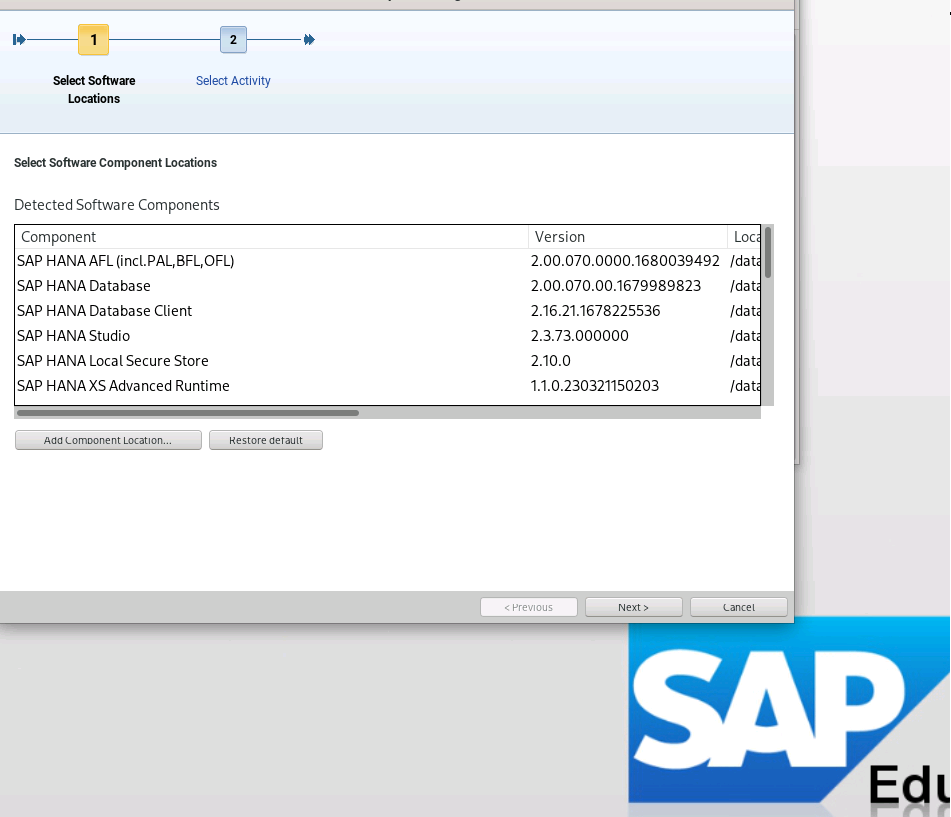Click the table's horizontal scrollbar thumb

click(188, 412)
